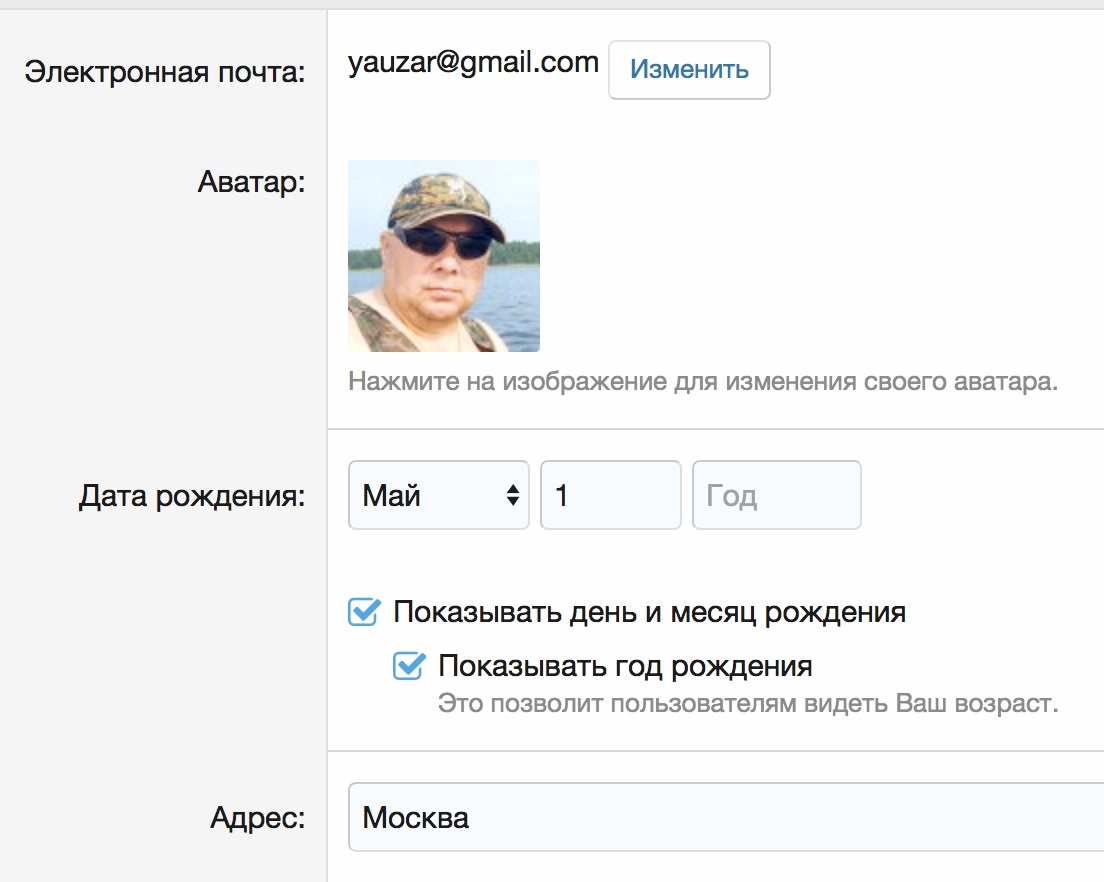Click the empty "Год" year field
This screenshot has height=882, width=1104.
pyautogui.click(x=776, y=495)
